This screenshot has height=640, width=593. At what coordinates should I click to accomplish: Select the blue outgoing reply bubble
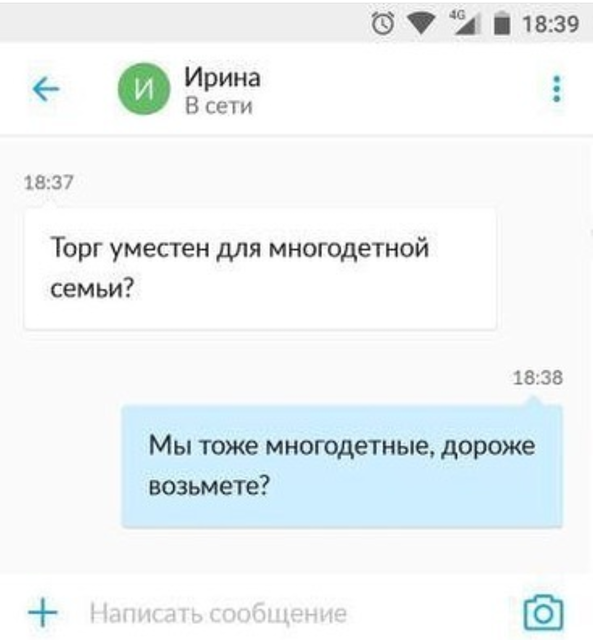pyautogui.click(x=342, y=466)
